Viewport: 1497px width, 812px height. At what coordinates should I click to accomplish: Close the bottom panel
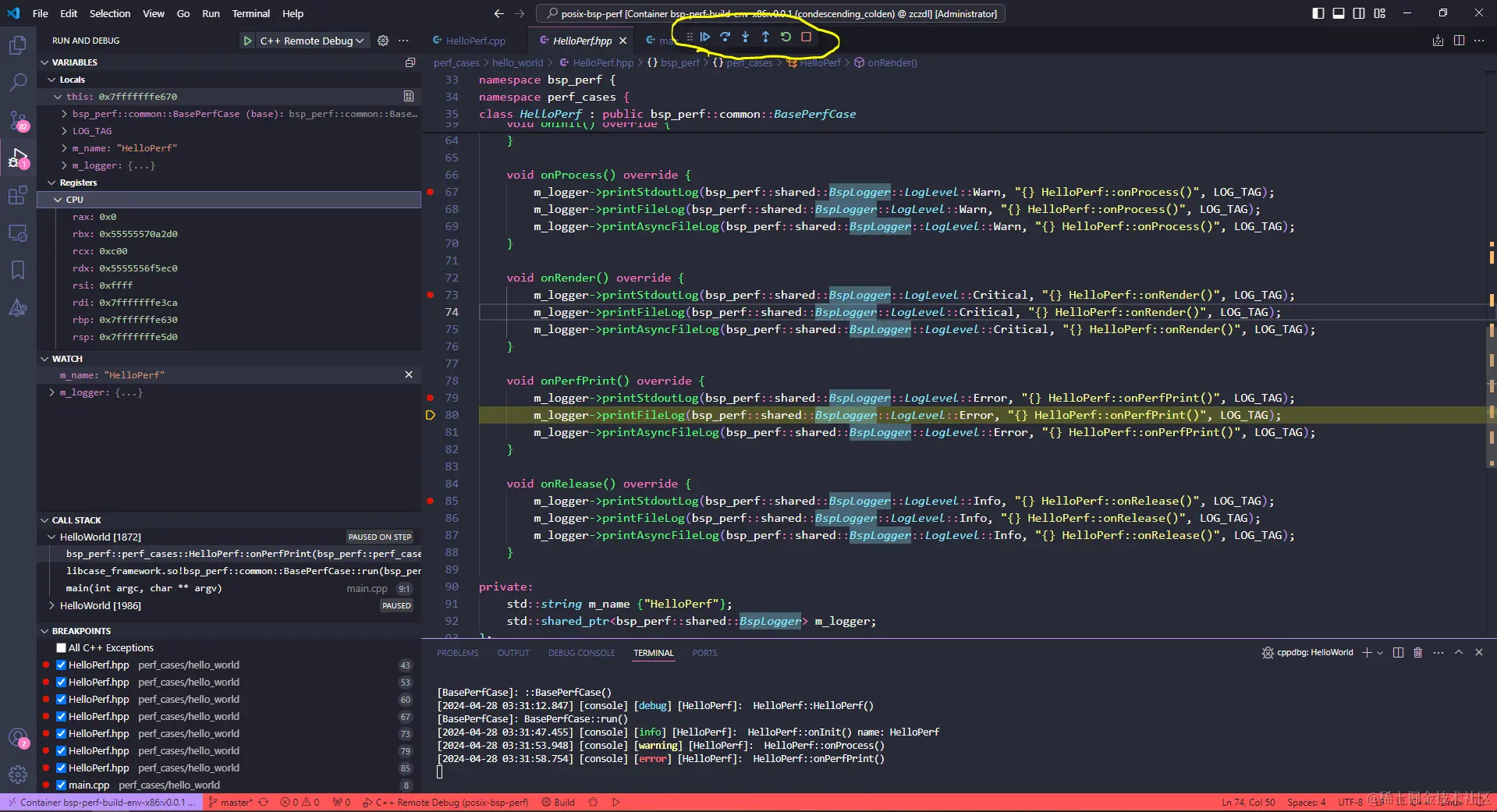1479,652
